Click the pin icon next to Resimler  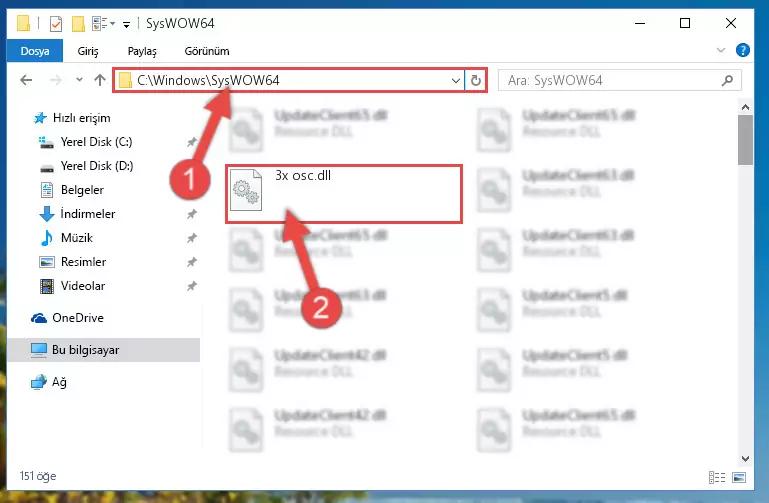click(x=191, y=262)
